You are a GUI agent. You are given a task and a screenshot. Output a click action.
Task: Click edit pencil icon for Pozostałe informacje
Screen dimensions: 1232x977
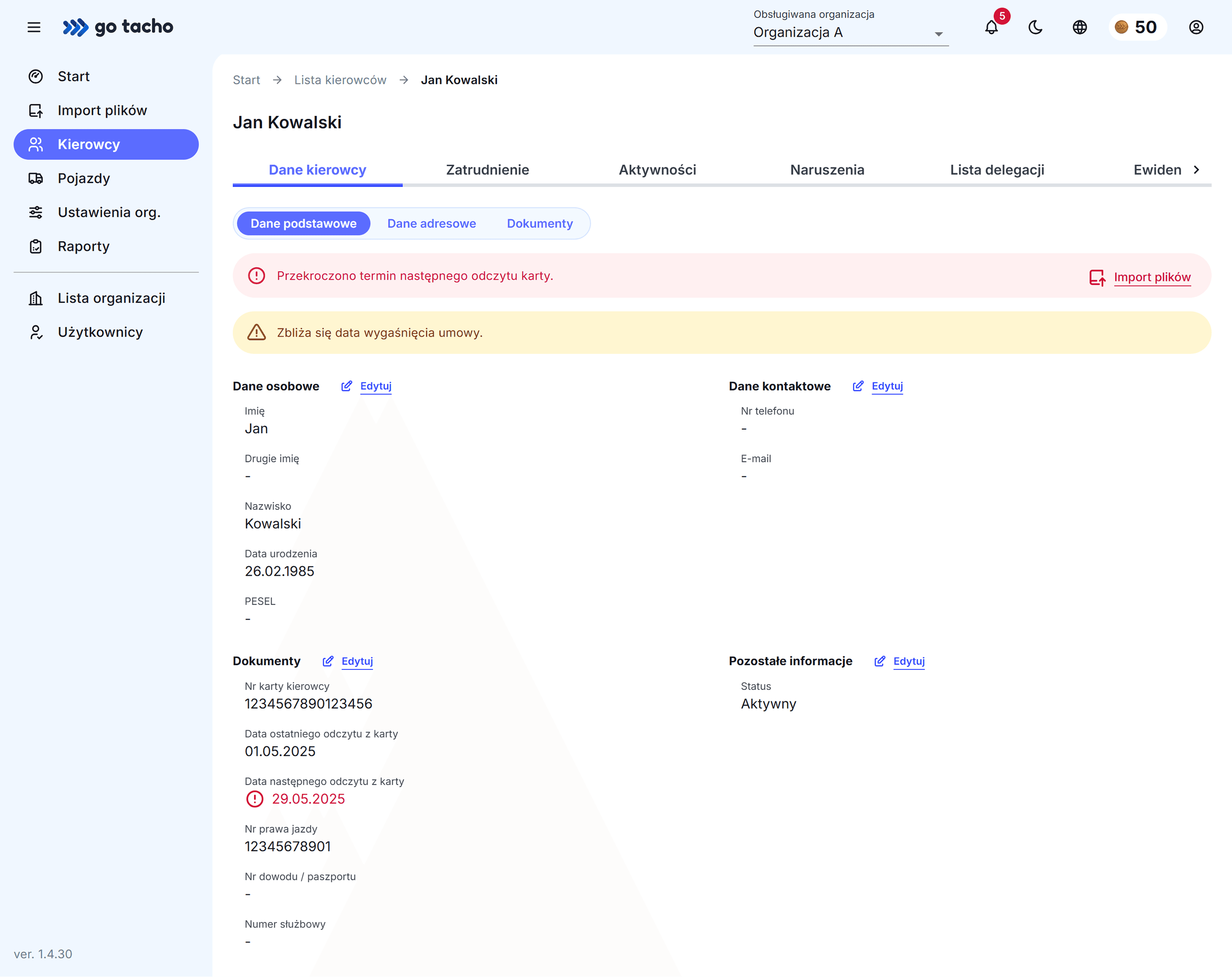(x=879, y=661)
